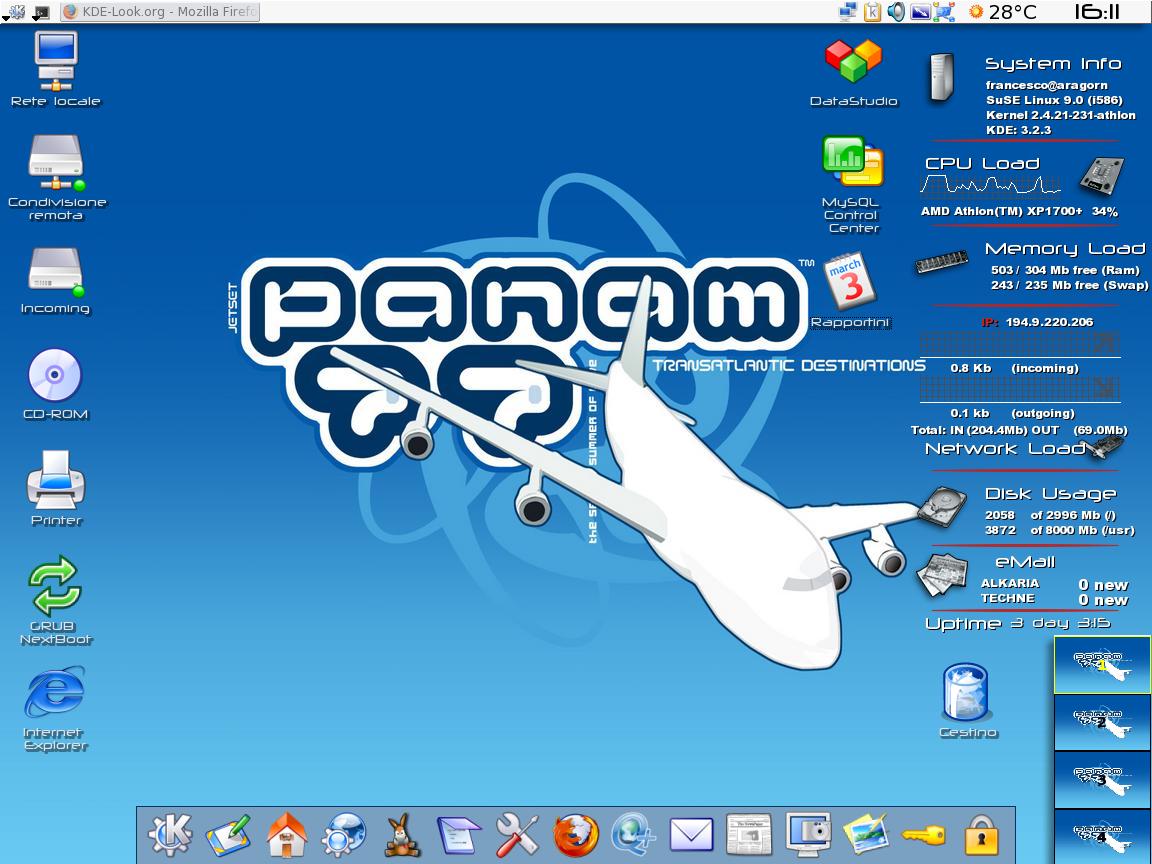Click the 2058 of 2996 Mb (/) line
Viewport: 1152px width, 864px height.
pyautogui.click(x=1050, y=515)
